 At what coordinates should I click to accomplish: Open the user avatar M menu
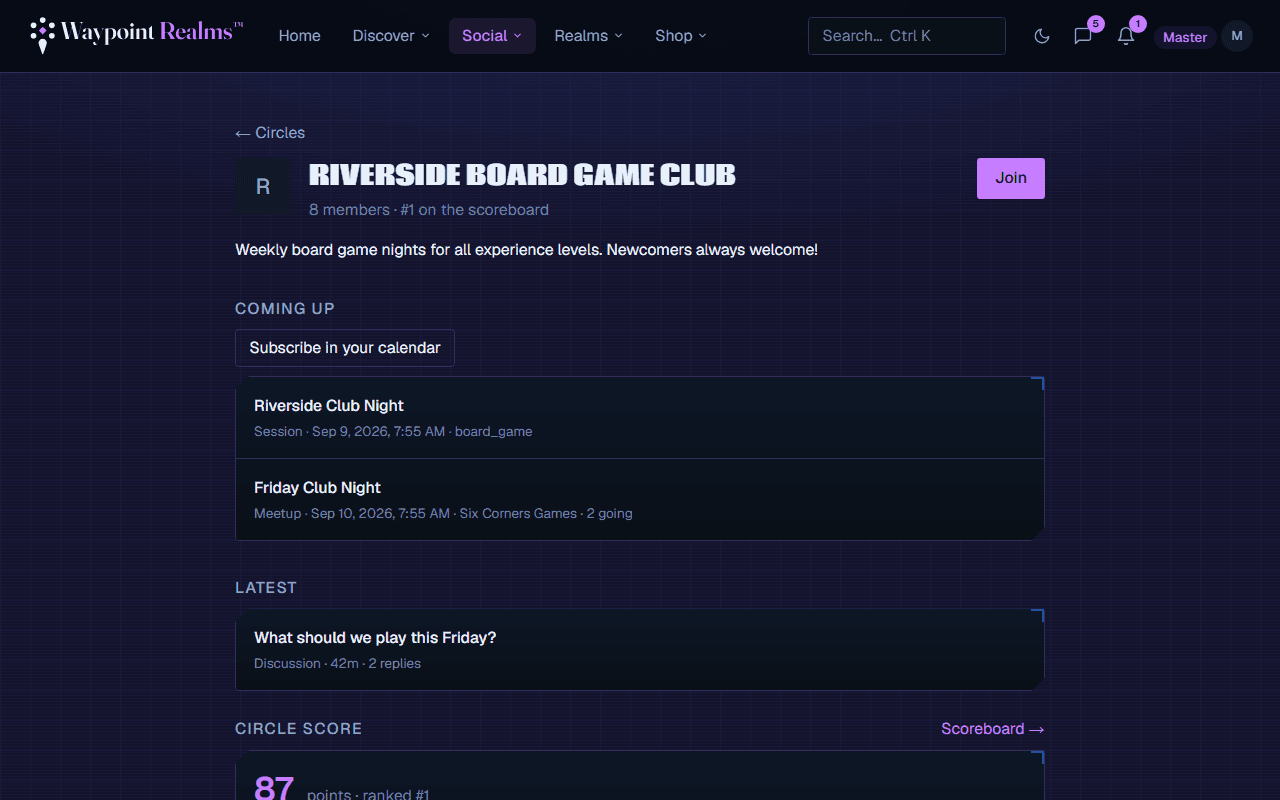tap(1237, 36)
